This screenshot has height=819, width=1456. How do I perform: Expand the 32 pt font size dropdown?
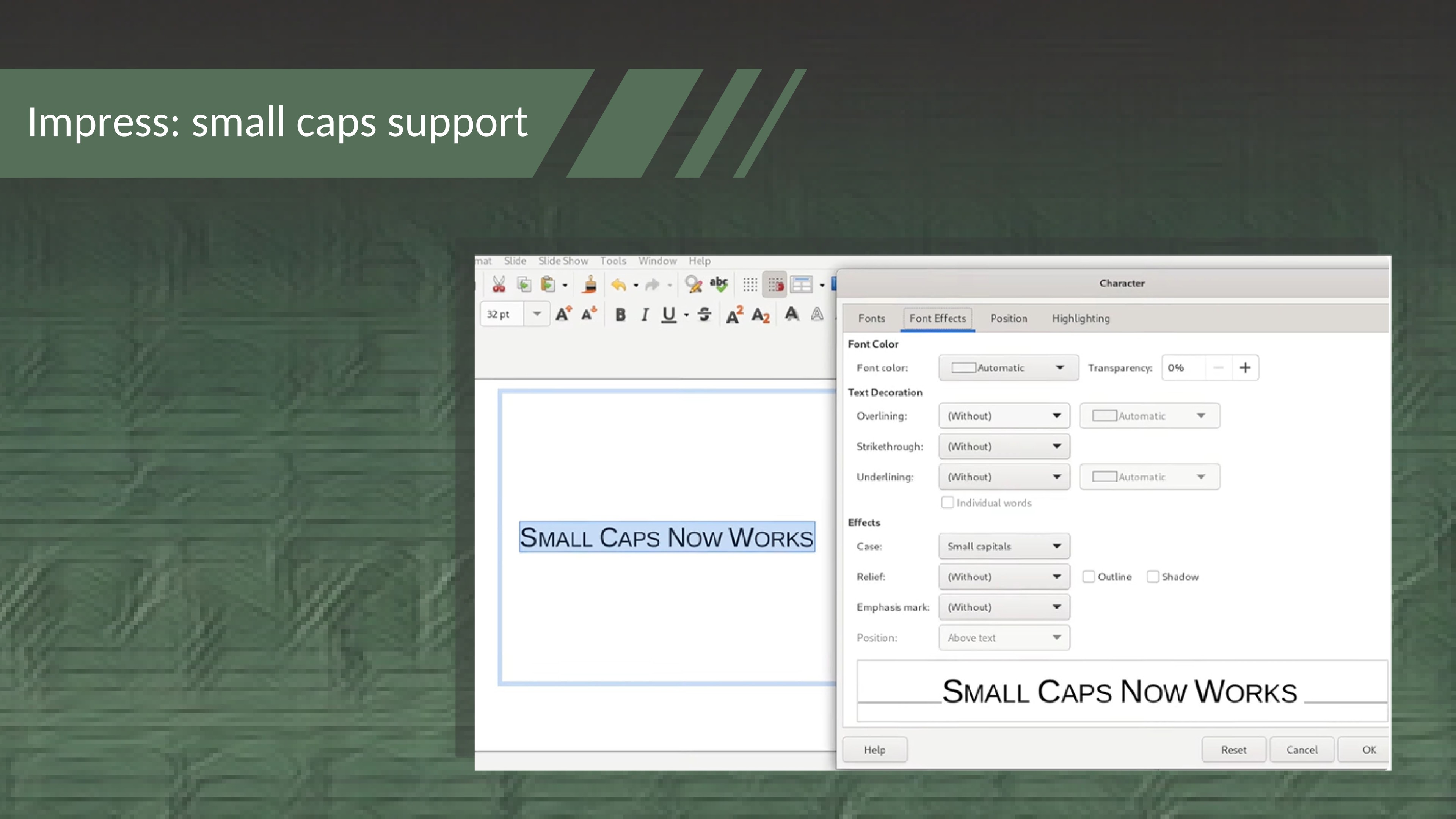tap(537, 314)
